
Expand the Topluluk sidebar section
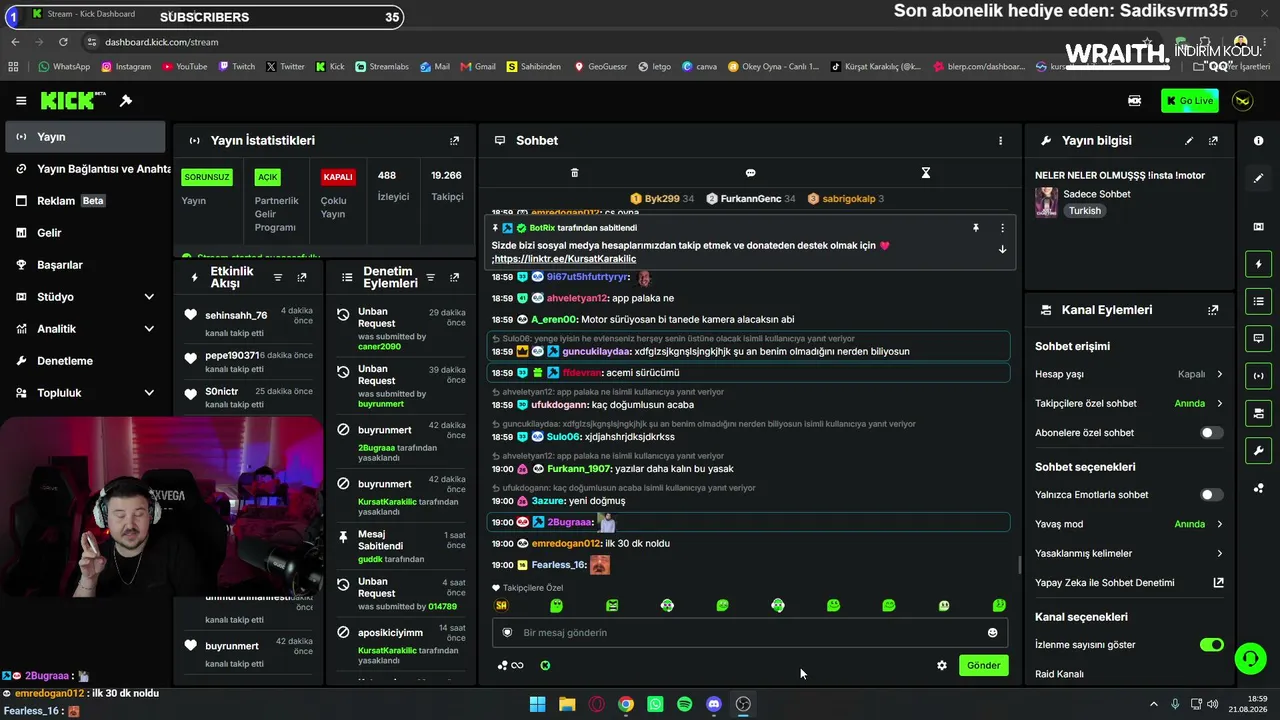(x=149, y=393)
